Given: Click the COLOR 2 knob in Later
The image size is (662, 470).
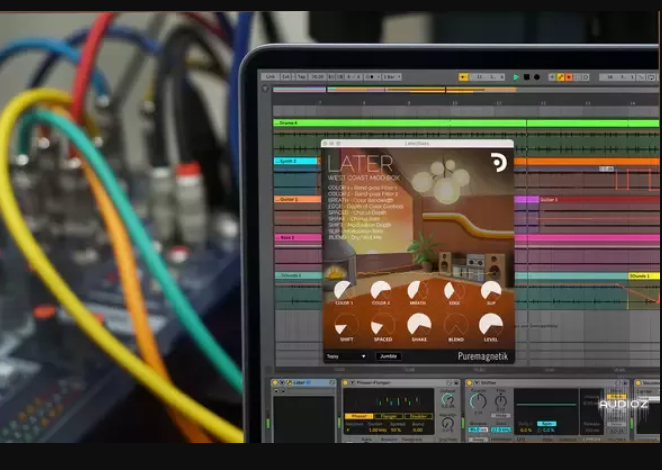Looking at the screenshot, I should (380, 290).
